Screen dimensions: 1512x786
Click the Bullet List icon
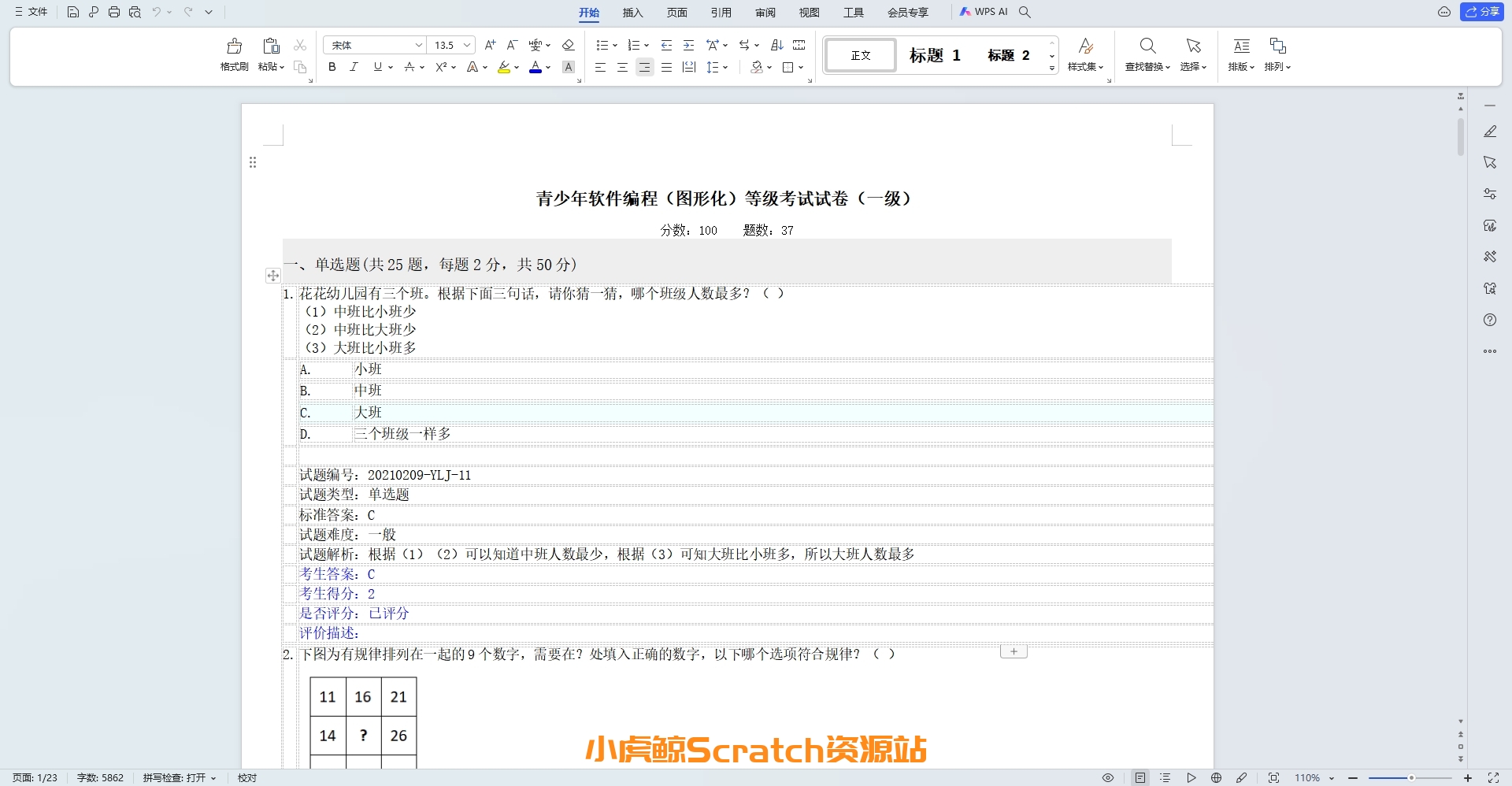click(602, 45)
